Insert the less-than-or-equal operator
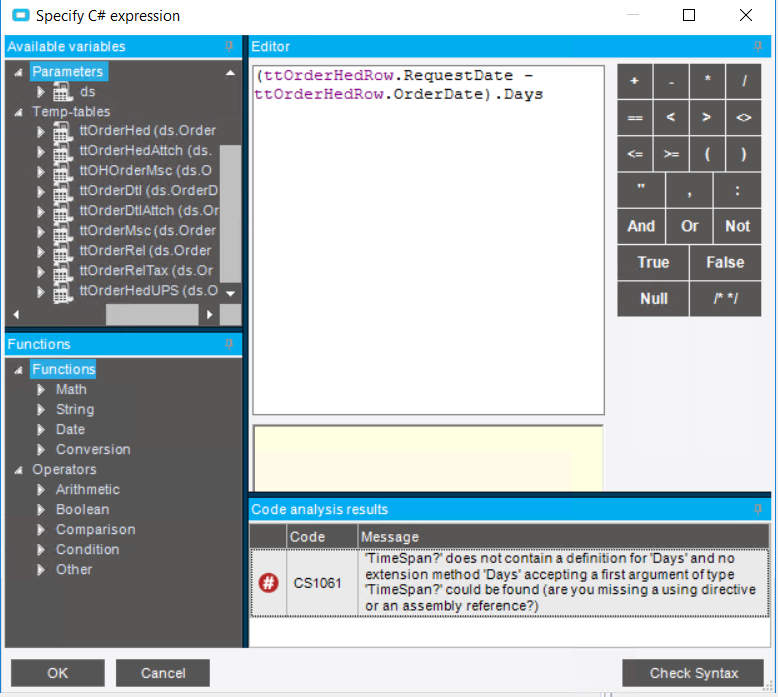 [x=635, y=154]
